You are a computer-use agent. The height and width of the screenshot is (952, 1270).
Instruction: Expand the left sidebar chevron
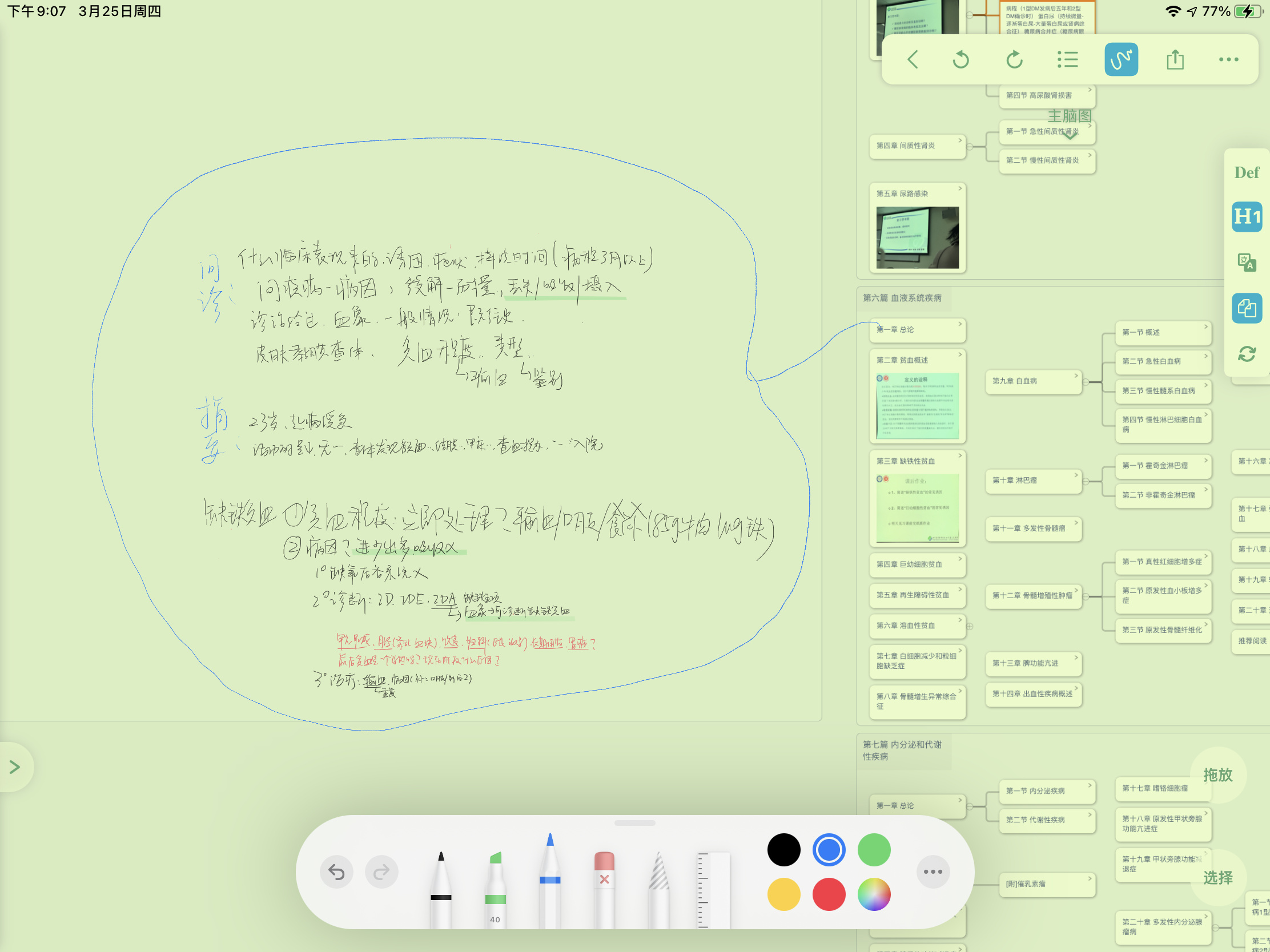tap(15, 767)
